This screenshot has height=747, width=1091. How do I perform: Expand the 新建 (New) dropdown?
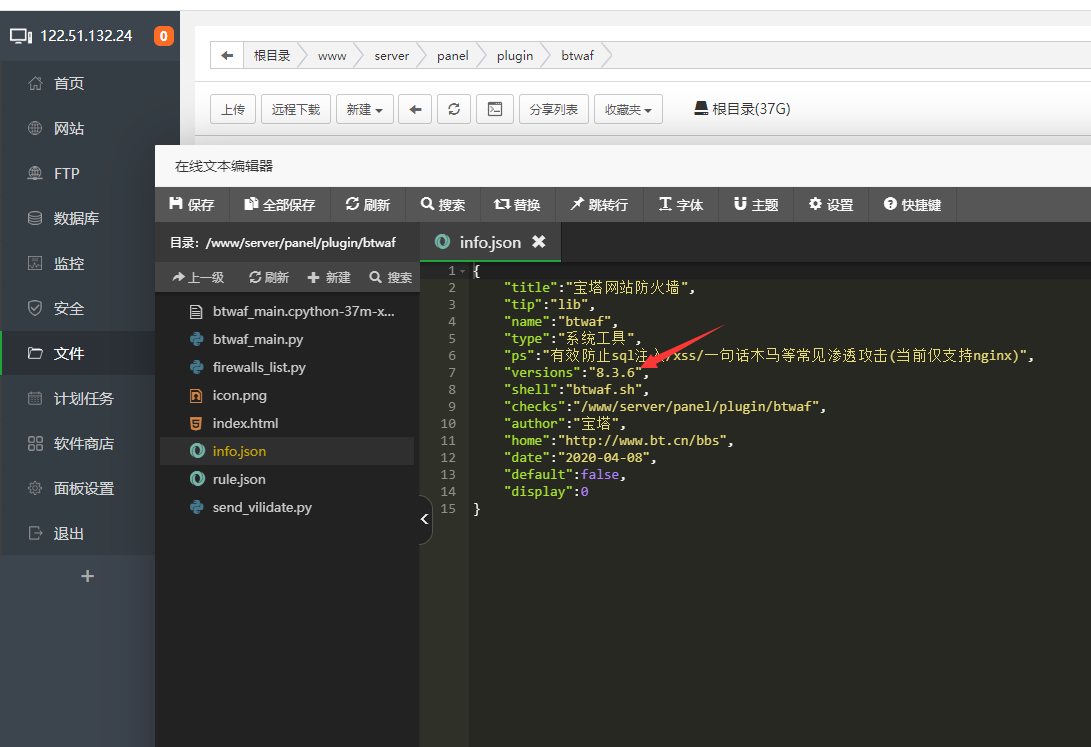pyautogui.click(x=364, y=108)
